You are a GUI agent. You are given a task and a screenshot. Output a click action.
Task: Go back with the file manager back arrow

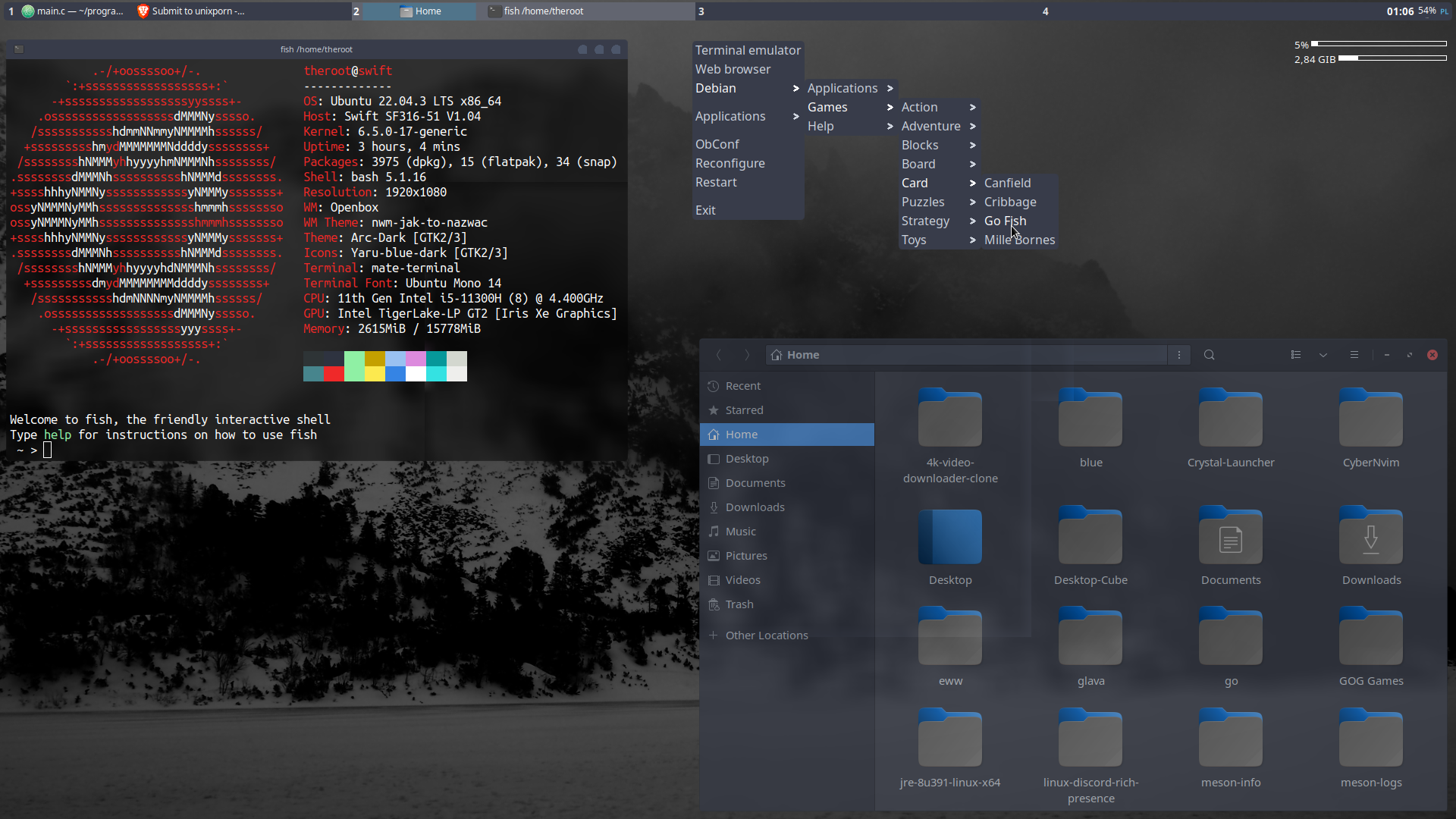719,355
